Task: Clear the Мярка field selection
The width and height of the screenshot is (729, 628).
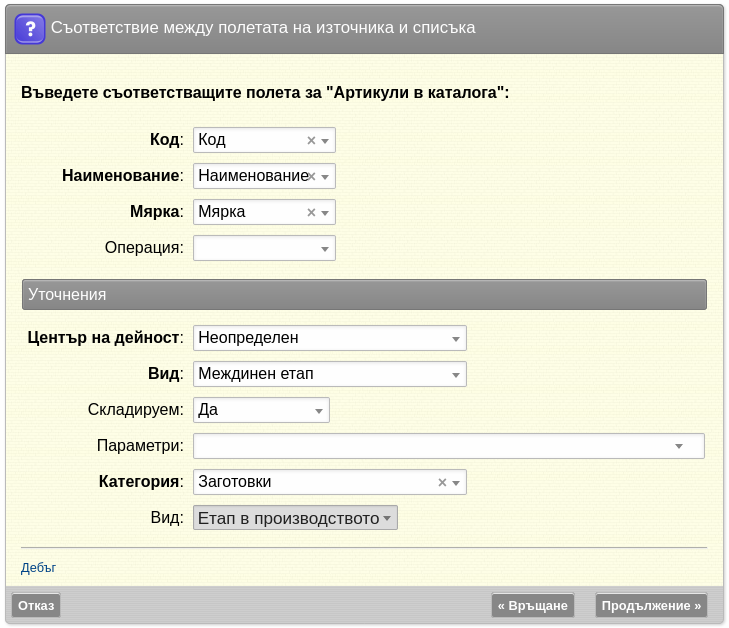Action: [311, 212]
